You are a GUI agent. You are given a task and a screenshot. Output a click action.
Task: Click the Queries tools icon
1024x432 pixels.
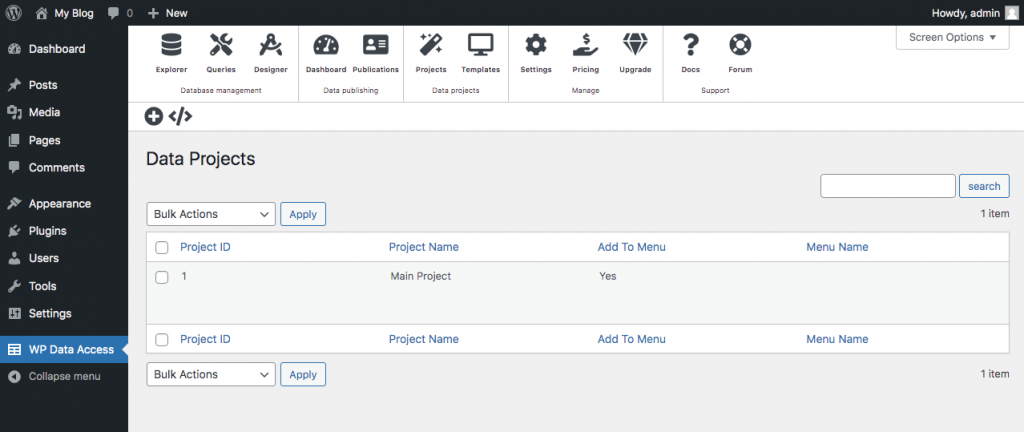click(221, 46)
